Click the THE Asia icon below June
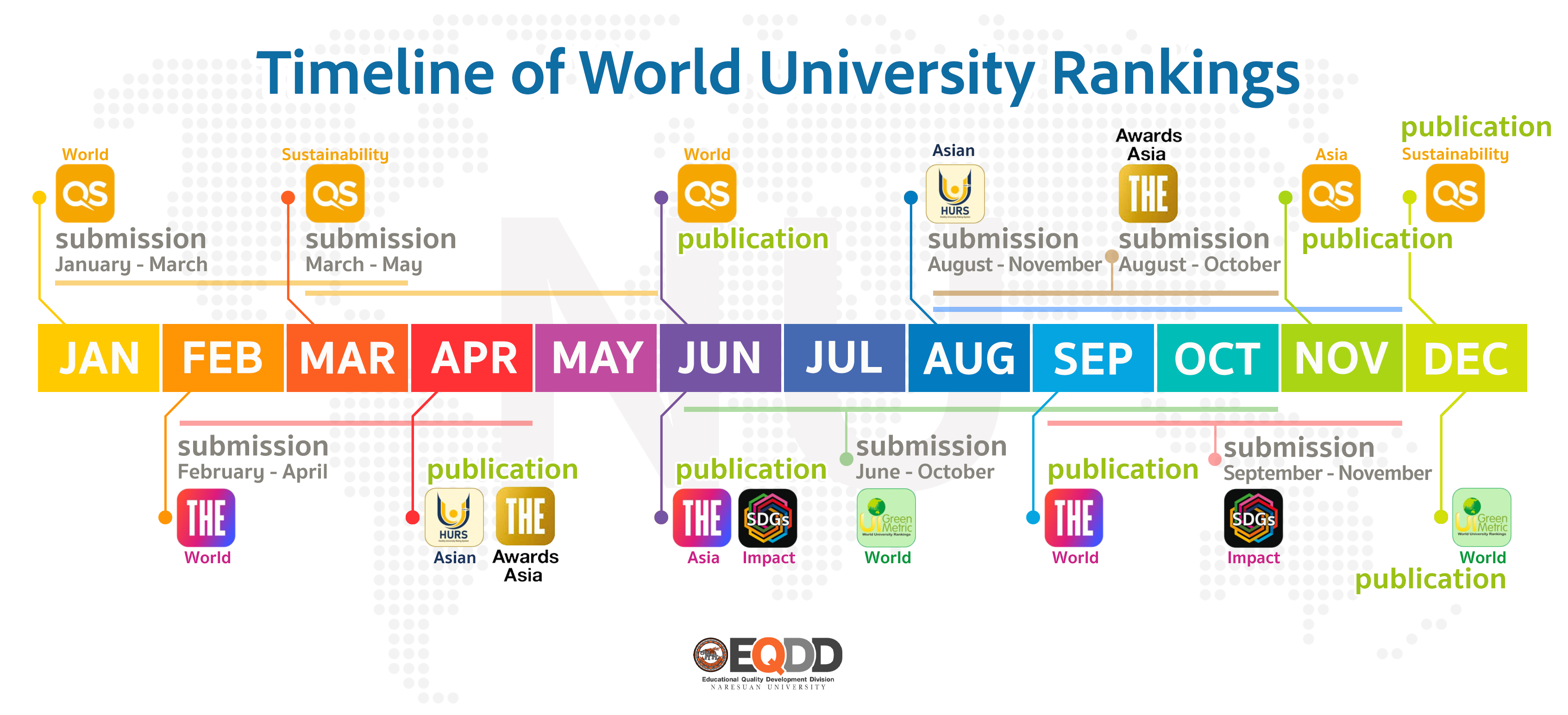The image size is (1568, 715). tap(702, 518)
